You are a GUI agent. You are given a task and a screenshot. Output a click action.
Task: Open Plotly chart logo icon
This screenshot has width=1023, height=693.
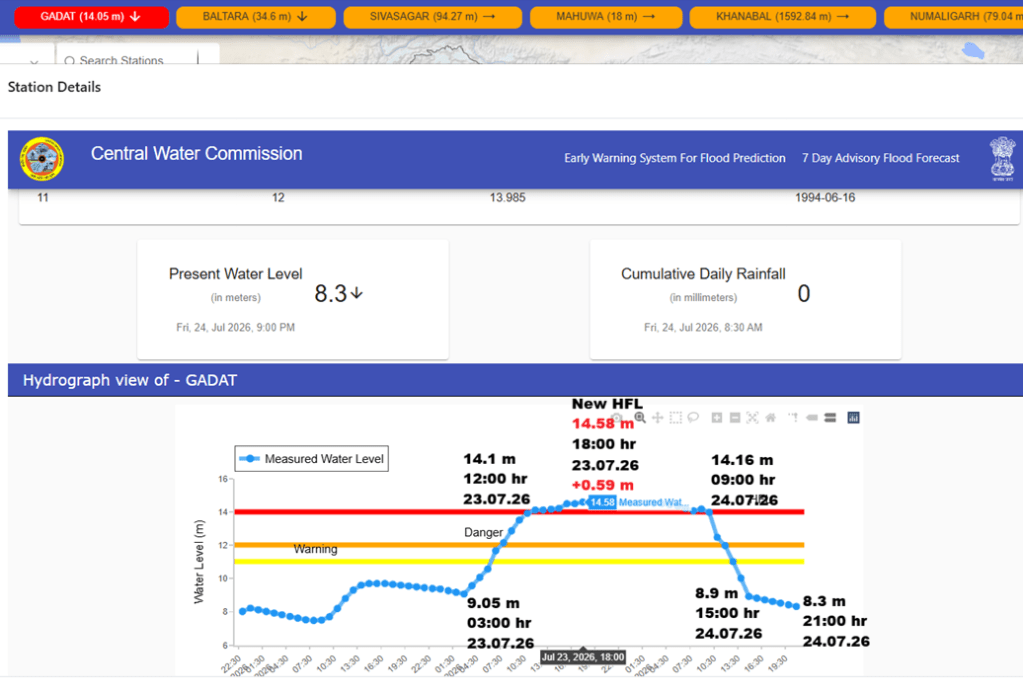(x=853, y=418)
